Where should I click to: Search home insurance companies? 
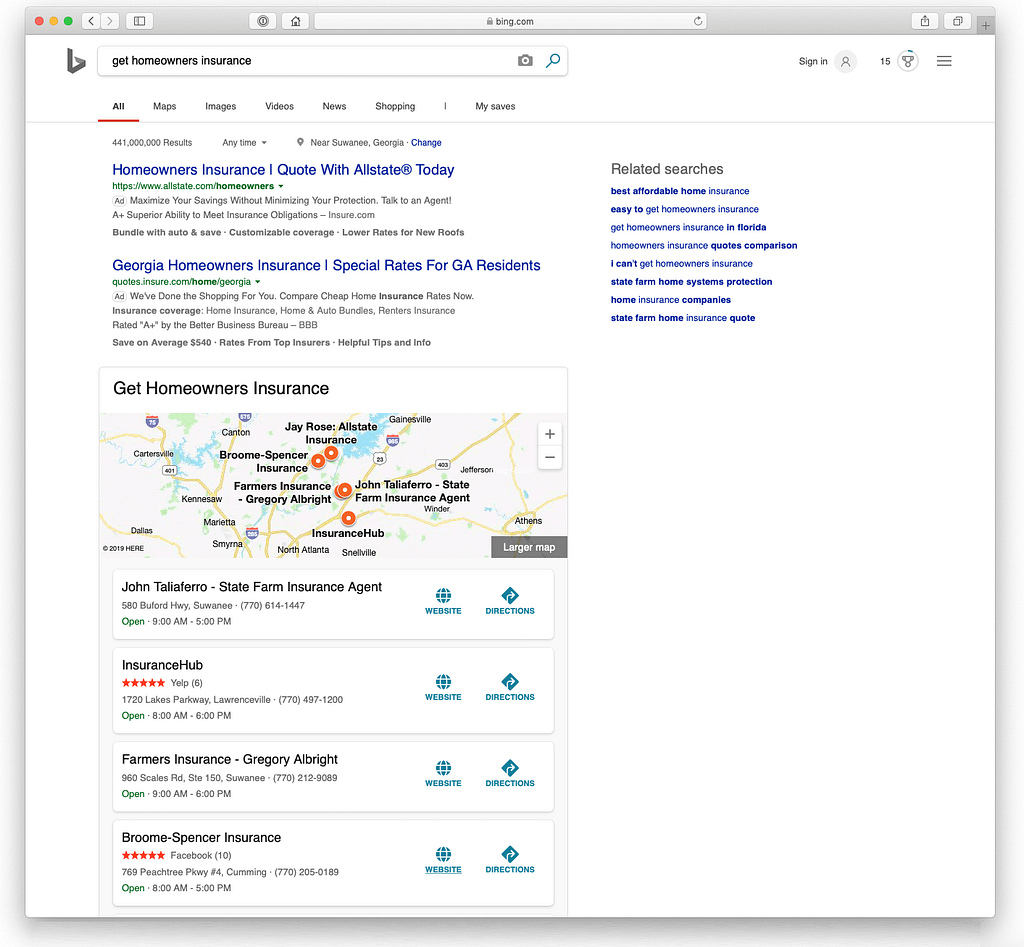(x=671, y=300)
